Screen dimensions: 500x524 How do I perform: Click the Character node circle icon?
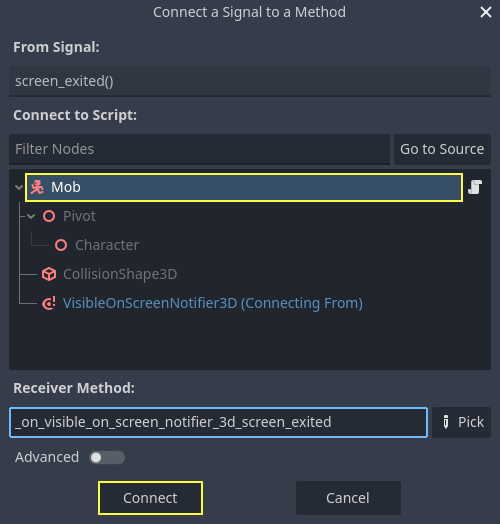[x=61, y=245]
